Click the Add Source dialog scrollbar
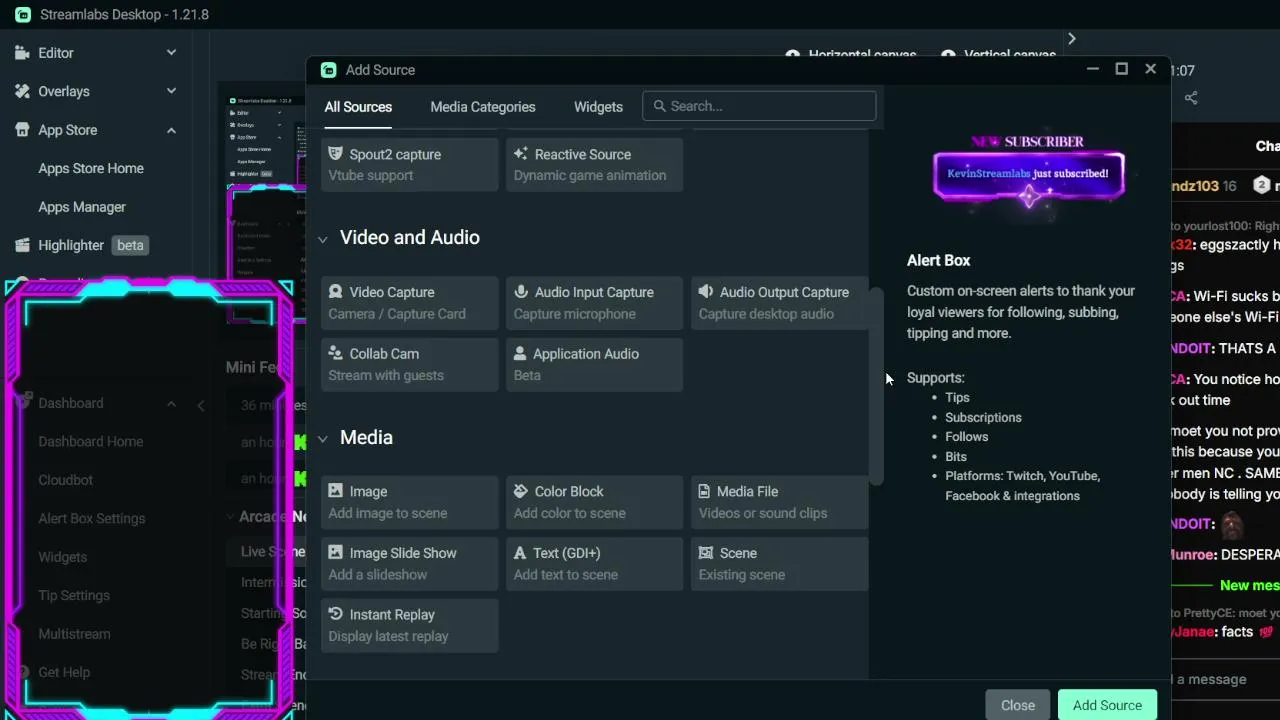 pos(877,386)
